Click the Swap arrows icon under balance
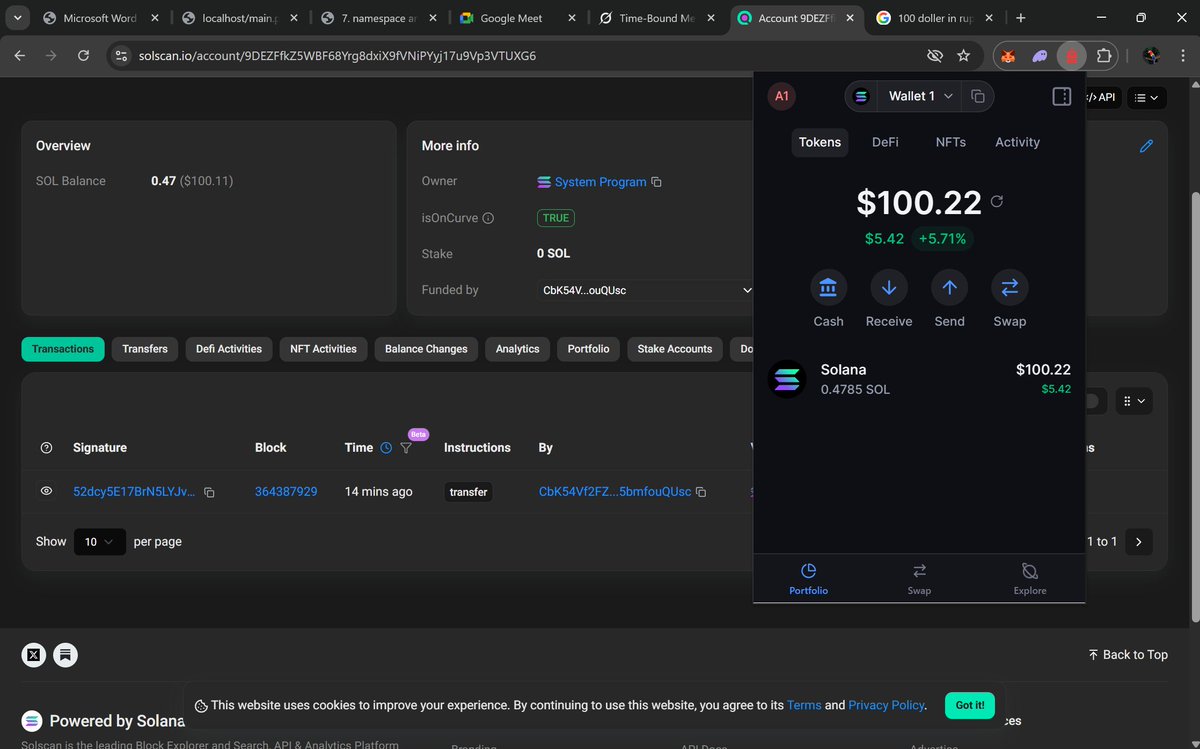 (x=1010, y=288)
